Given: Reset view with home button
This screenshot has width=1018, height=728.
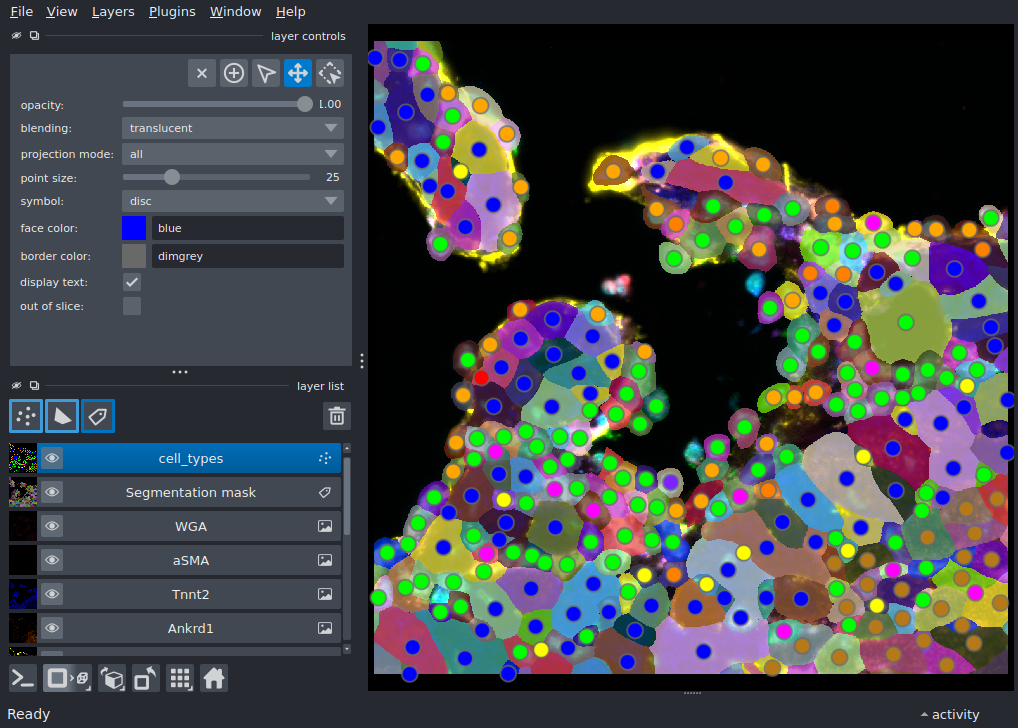Looking at the screenshot, I should (x=213, y=678).
